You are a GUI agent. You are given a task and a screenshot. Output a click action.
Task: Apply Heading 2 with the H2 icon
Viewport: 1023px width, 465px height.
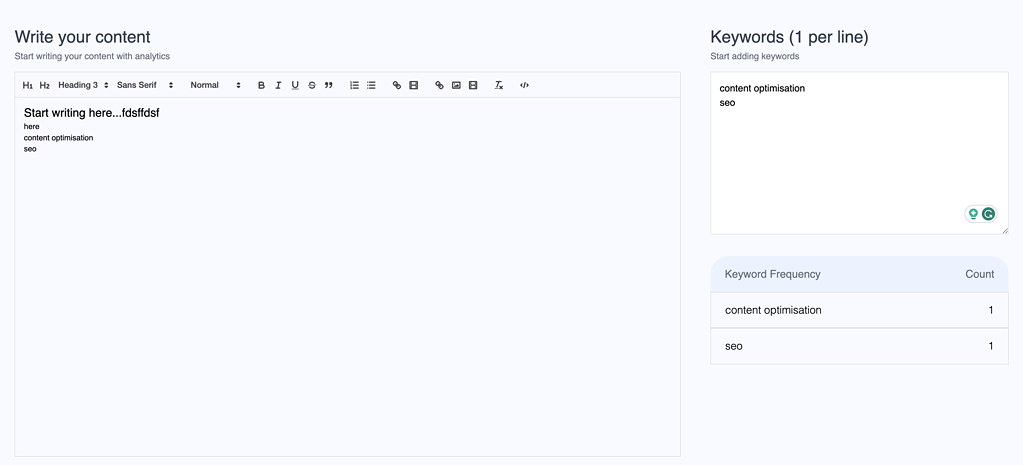44,85
